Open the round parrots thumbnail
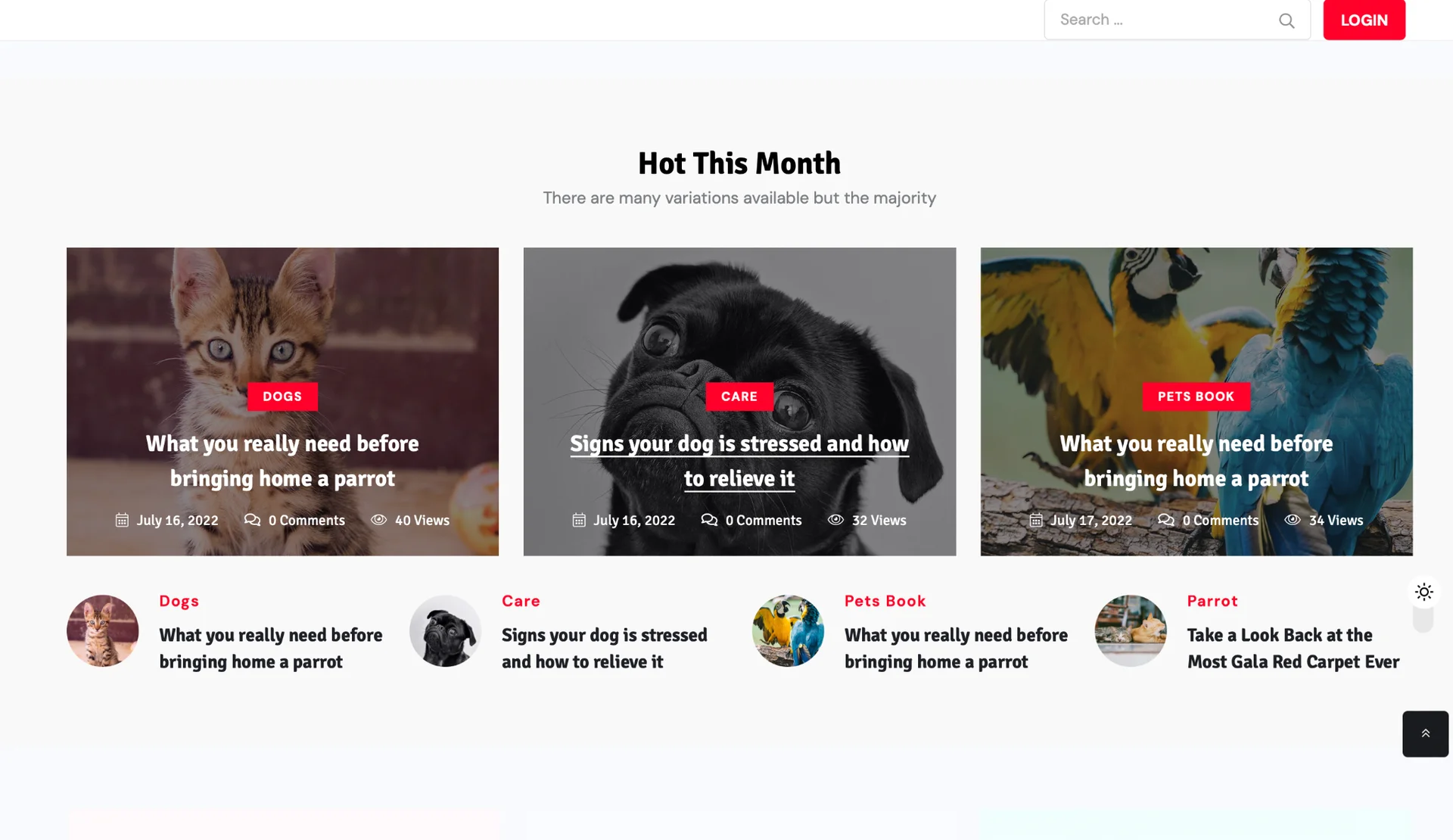 [788, 630]
